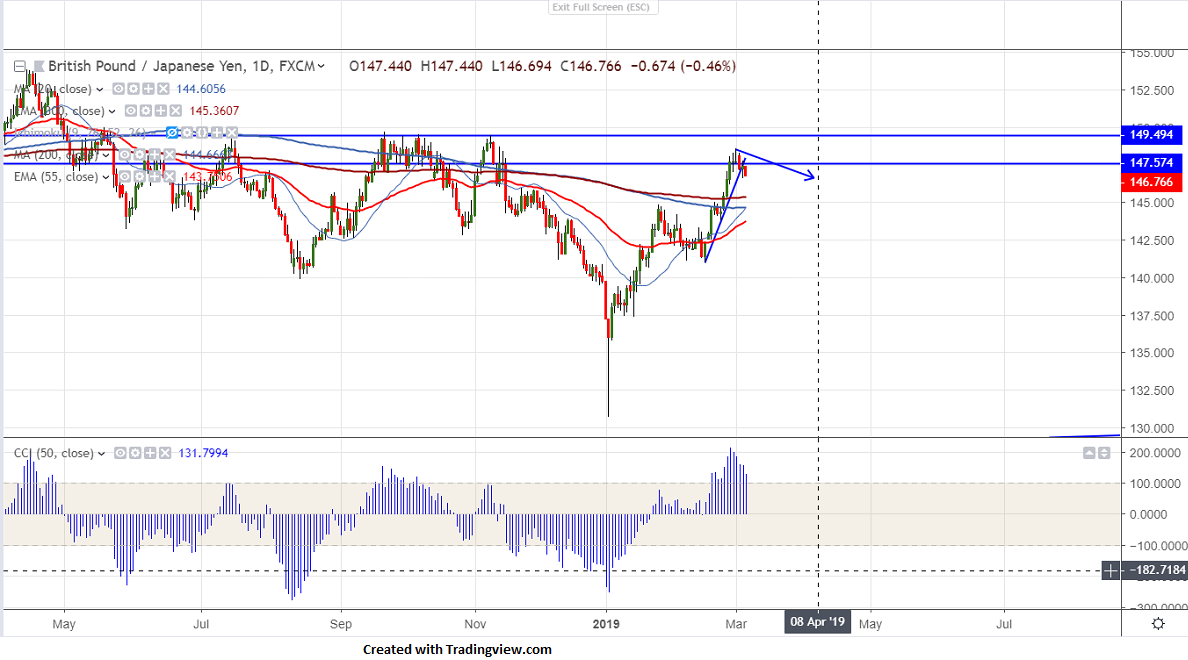Show the hidden Ichimoku indicator
The height and width of the screenshot is (660, 1188).
coord(173,133)
